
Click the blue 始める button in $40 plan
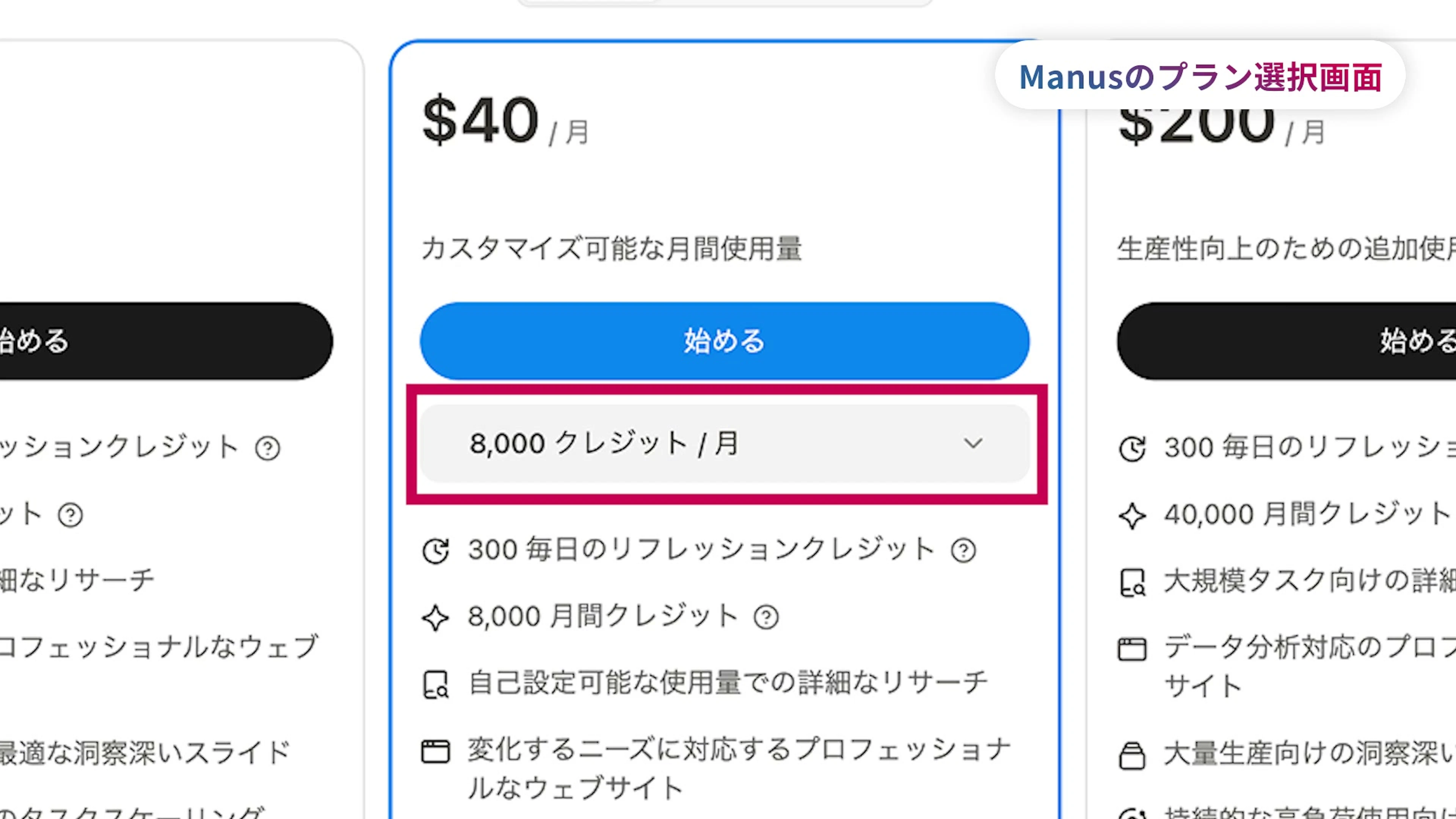pos(724,341)
